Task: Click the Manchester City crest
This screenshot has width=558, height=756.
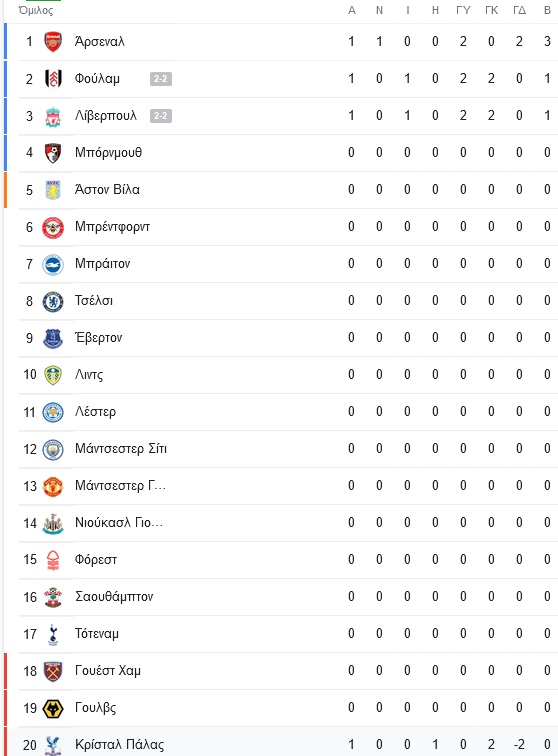Action: pos(53,449)
